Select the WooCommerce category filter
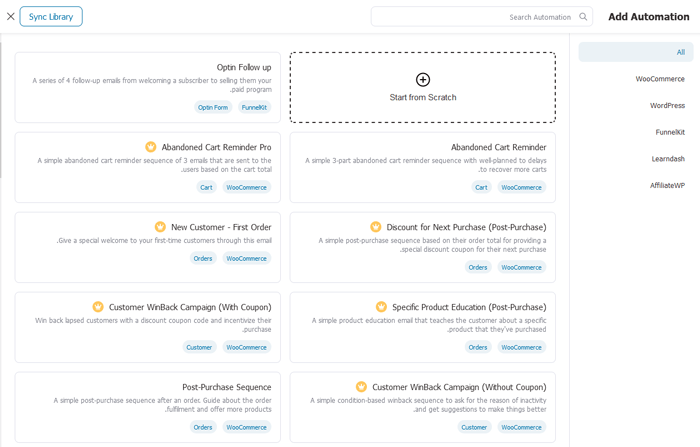The width and height of the screenshot is (700, 447). coord(660,79)
